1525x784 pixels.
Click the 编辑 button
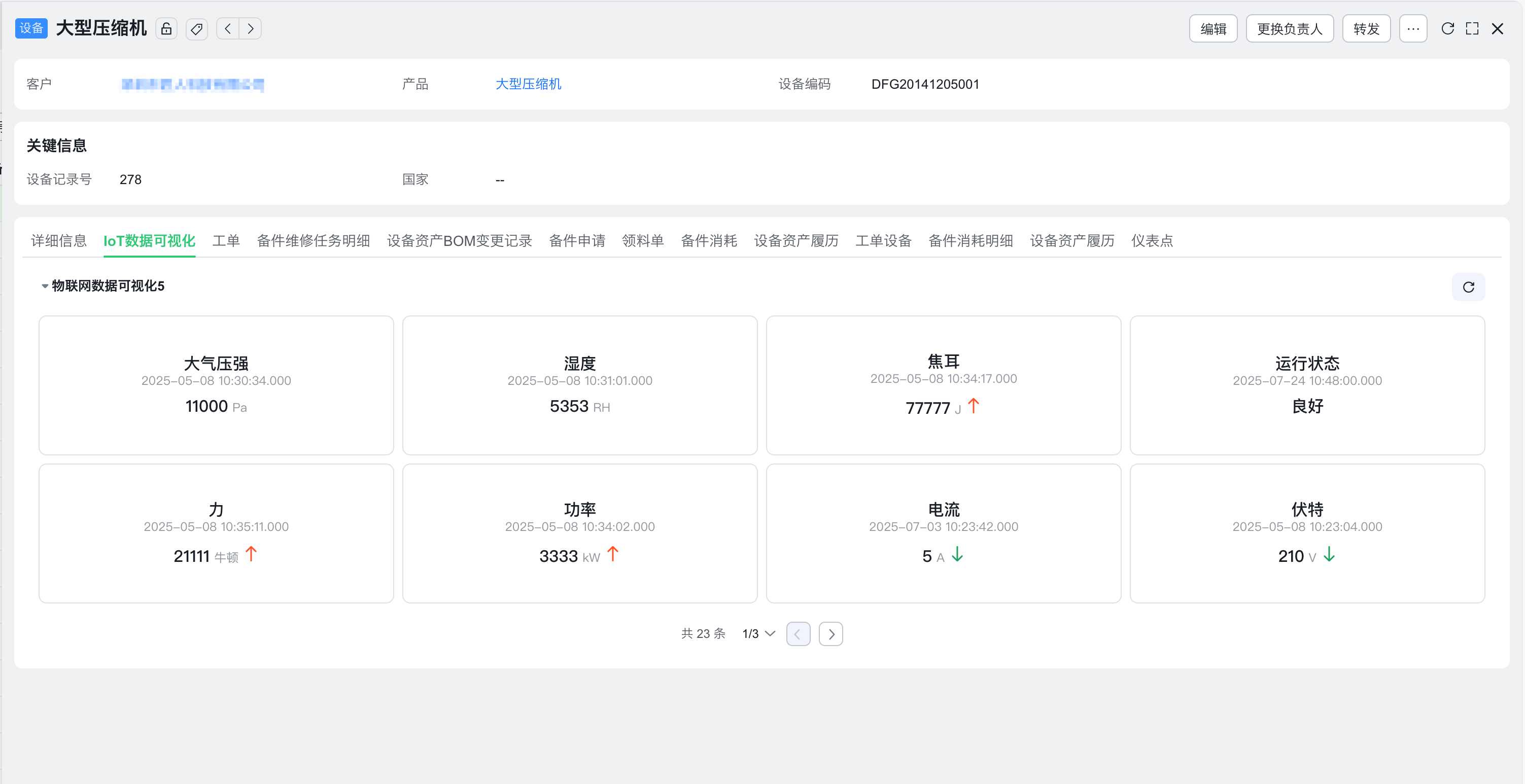click(1213, 28)
